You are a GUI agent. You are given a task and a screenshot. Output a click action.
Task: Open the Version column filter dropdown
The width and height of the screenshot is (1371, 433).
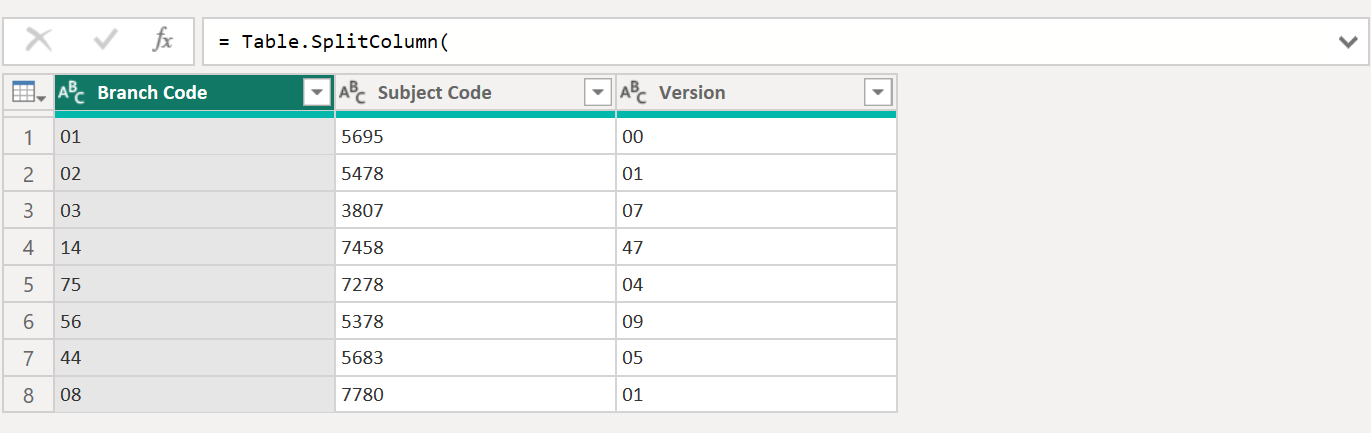click(x=878, y=93)
